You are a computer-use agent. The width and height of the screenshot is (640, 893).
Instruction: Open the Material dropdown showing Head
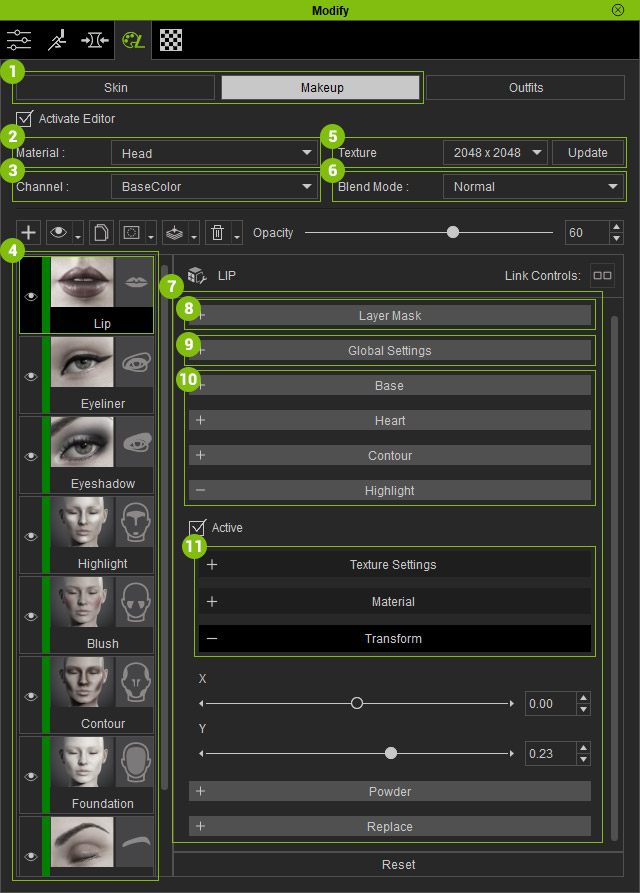click(x=215, y=153)
